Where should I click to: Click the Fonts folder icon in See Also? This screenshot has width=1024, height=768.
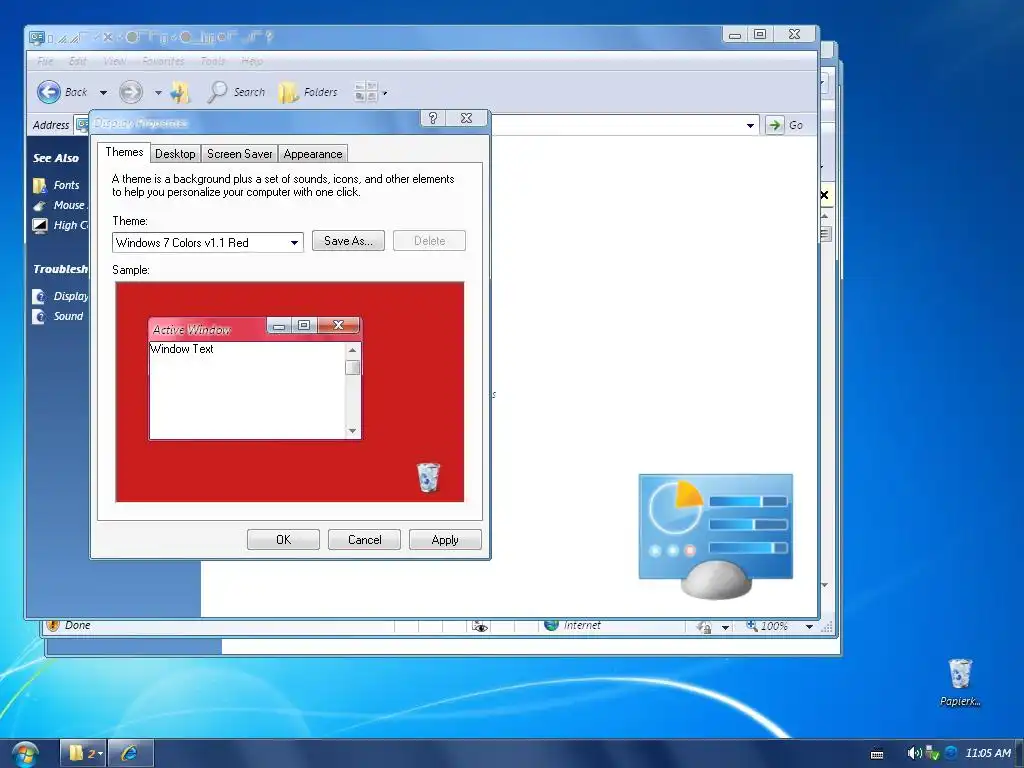(x=39, y=185)
